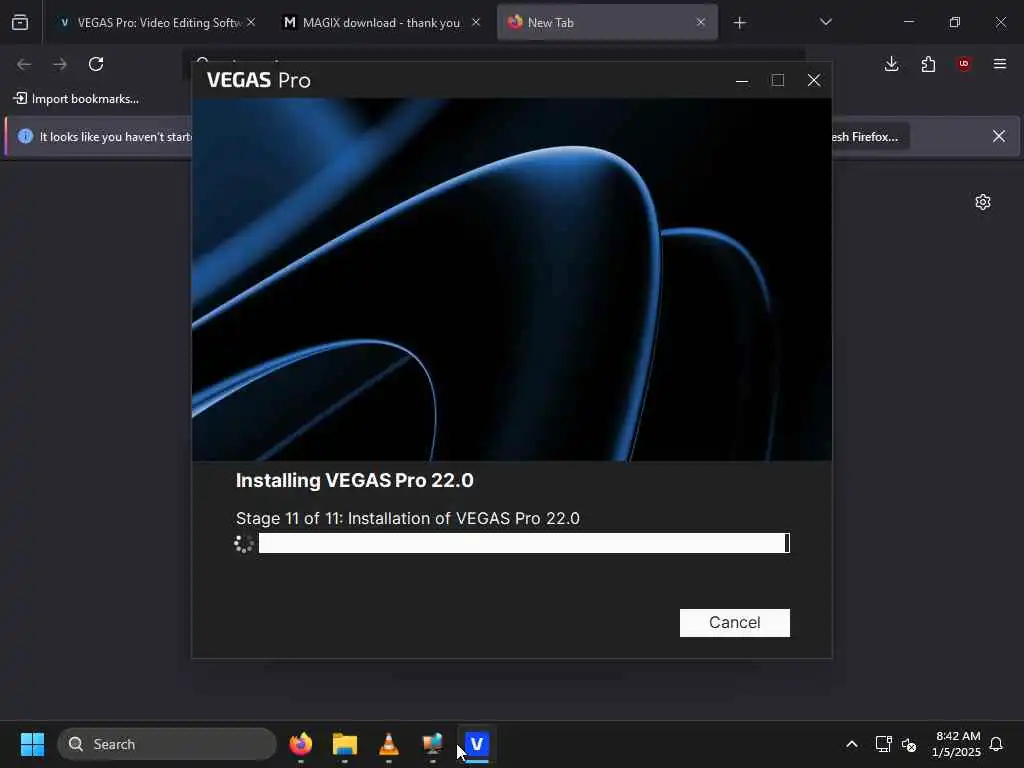The width and height of the screenshot is (1024, 768).
Task: Open the Firefox downloads panel
Action: click(891, 64)
